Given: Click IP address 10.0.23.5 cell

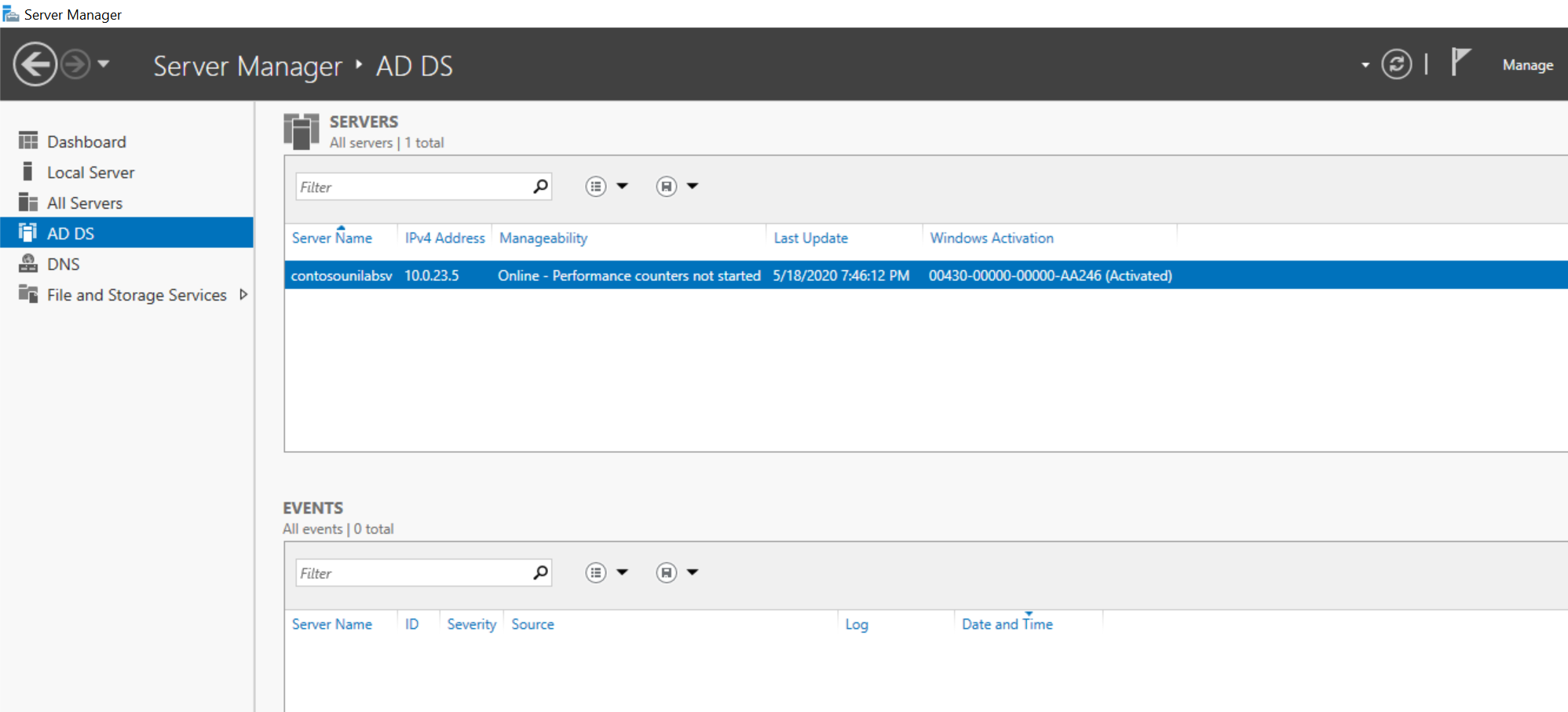Looking at the screenshot, I should (x=432, y=276).
